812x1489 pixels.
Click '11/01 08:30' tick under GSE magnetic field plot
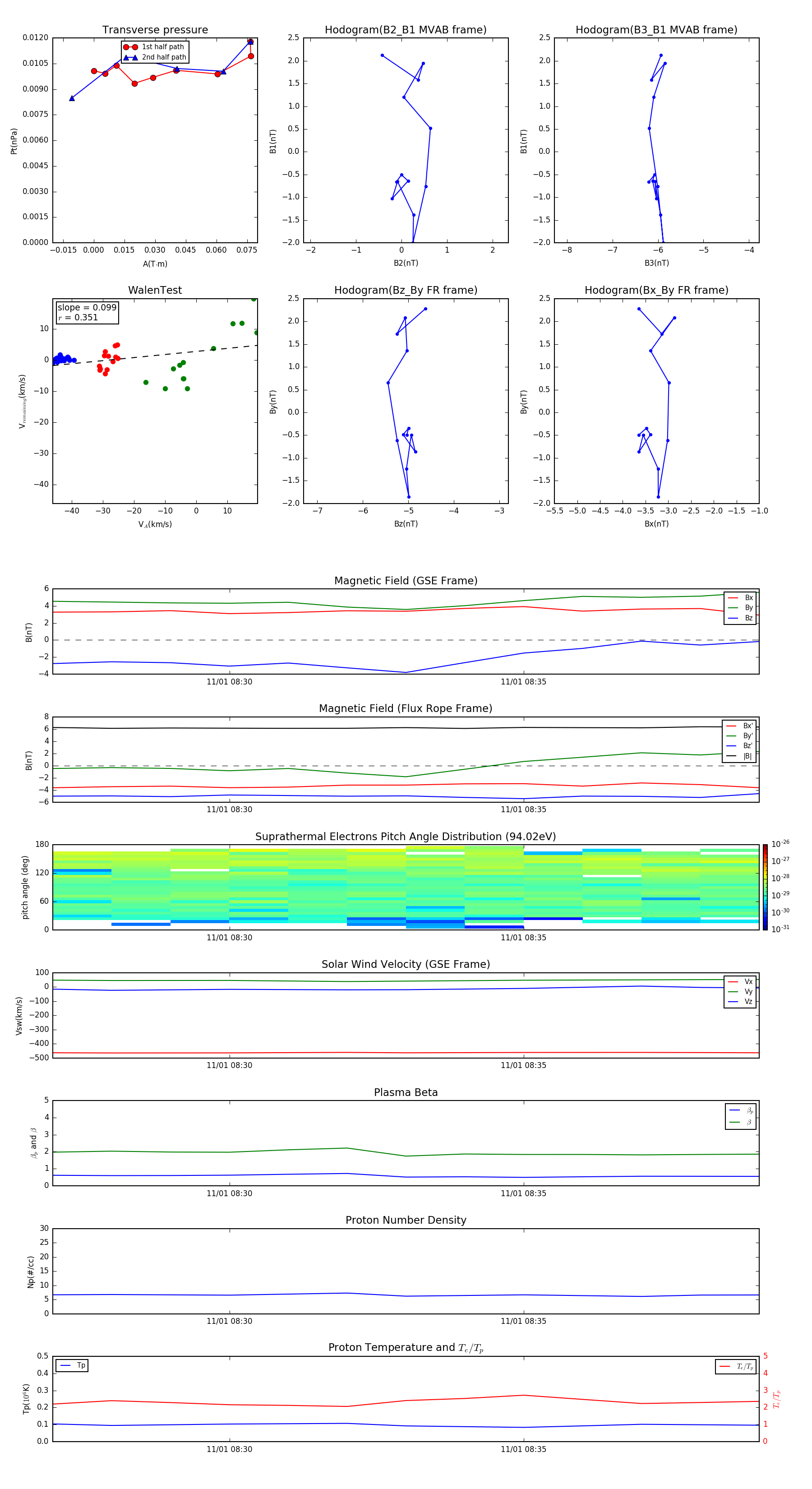tap(230, 682)
